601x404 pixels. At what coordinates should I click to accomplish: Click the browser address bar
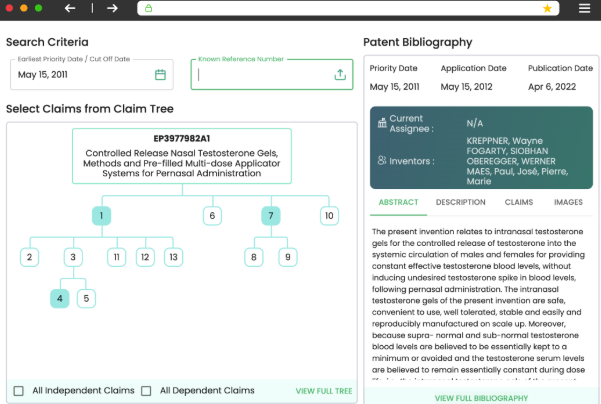(x=348, y=8)
